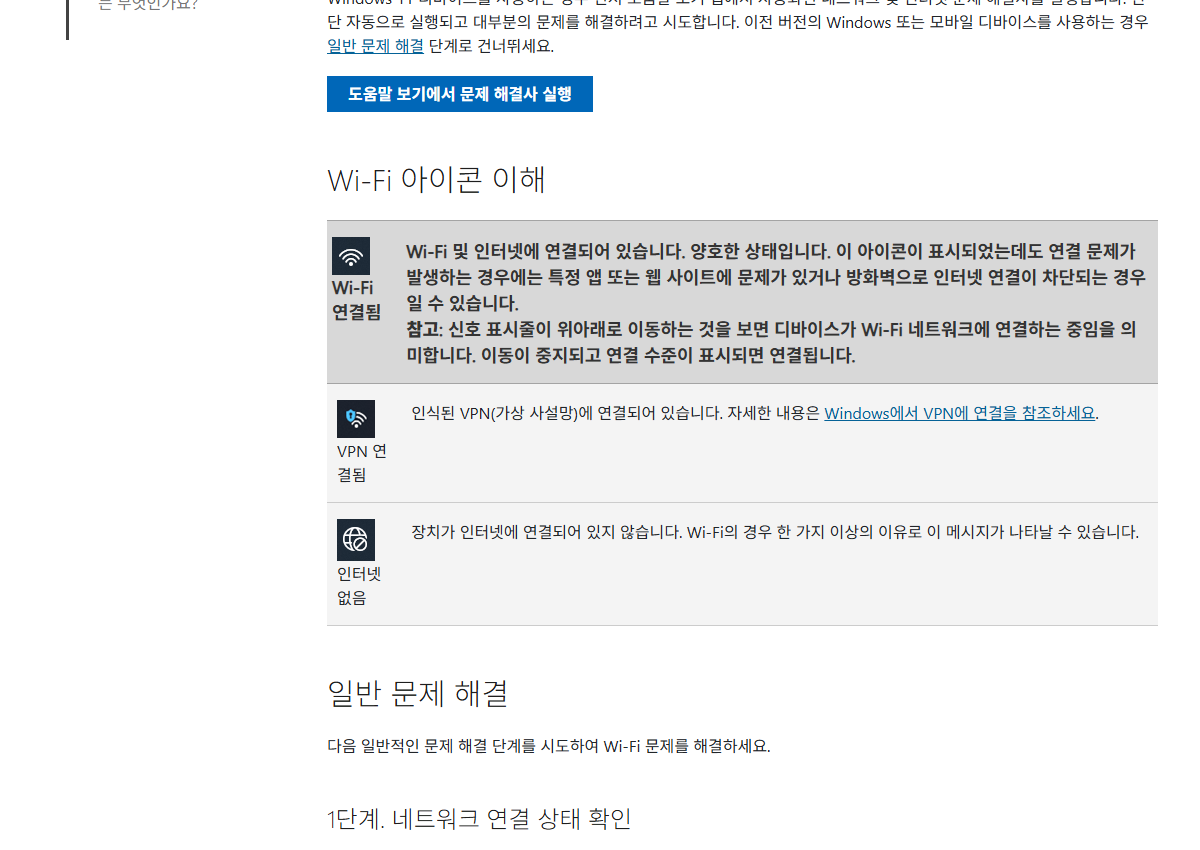Click the 일반 문제 해결 section heading
The width and height of the screenshot is (1200, 850).
pyautogui.click(x=418, y=693)
